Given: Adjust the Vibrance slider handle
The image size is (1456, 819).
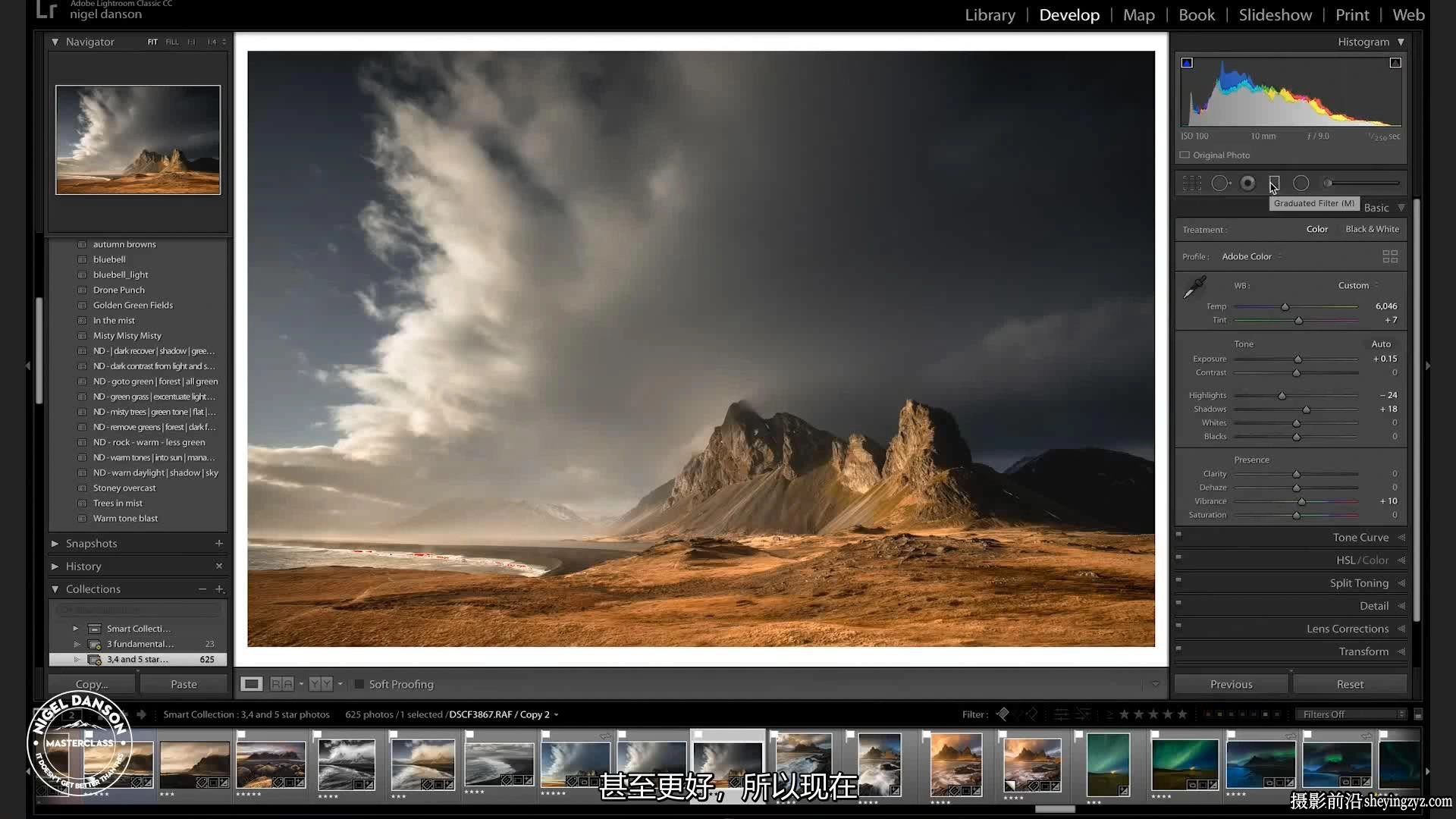Looking at the screenshot, I should [1301, 502].
